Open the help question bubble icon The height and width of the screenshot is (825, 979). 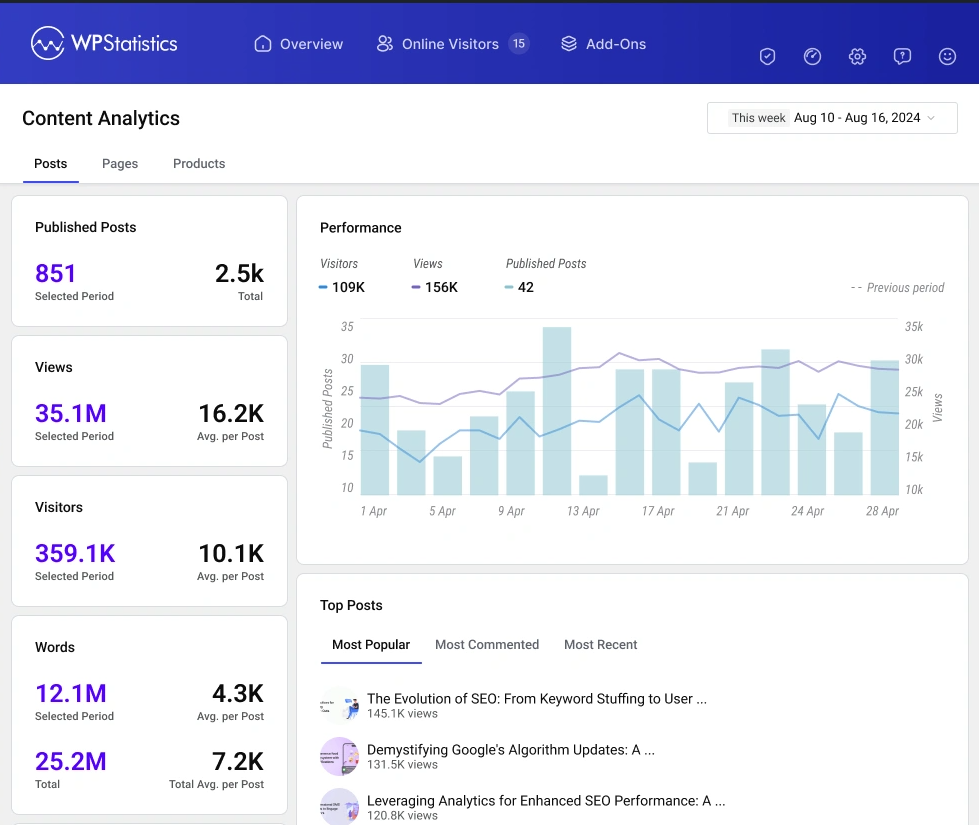pos(902,57)
